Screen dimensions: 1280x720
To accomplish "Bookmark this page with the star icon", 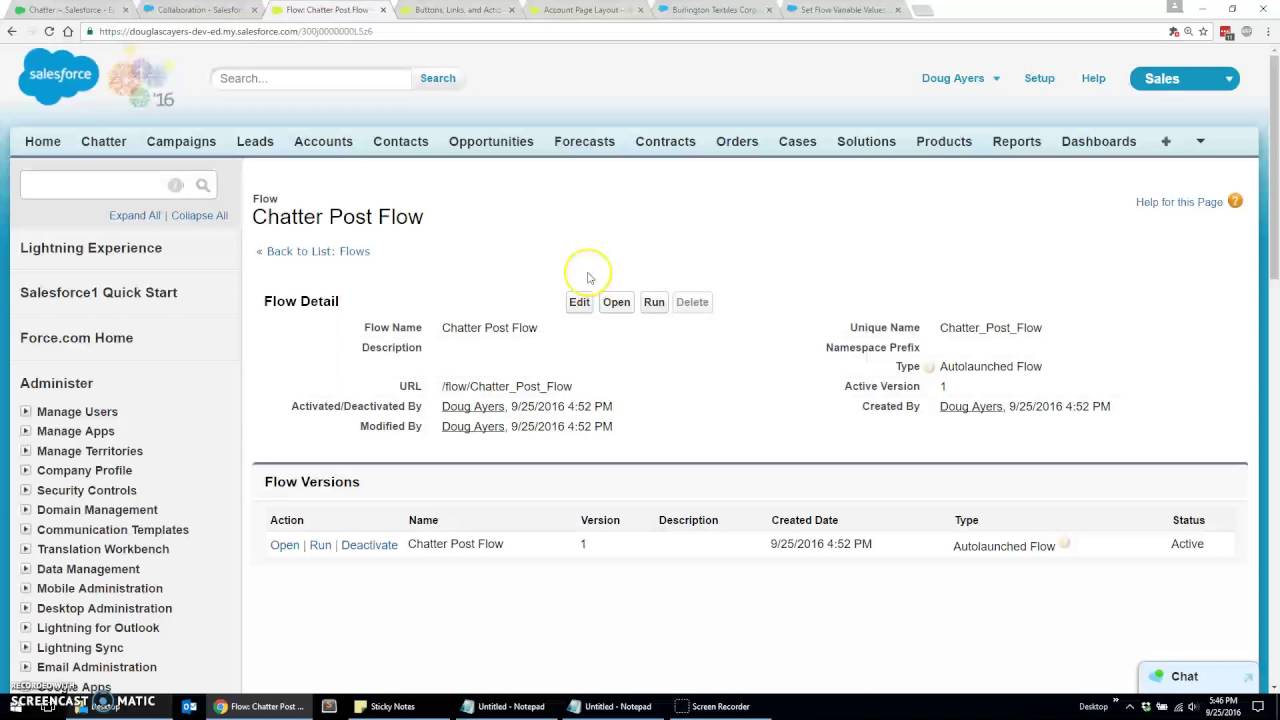I will tap(1204, 31).
